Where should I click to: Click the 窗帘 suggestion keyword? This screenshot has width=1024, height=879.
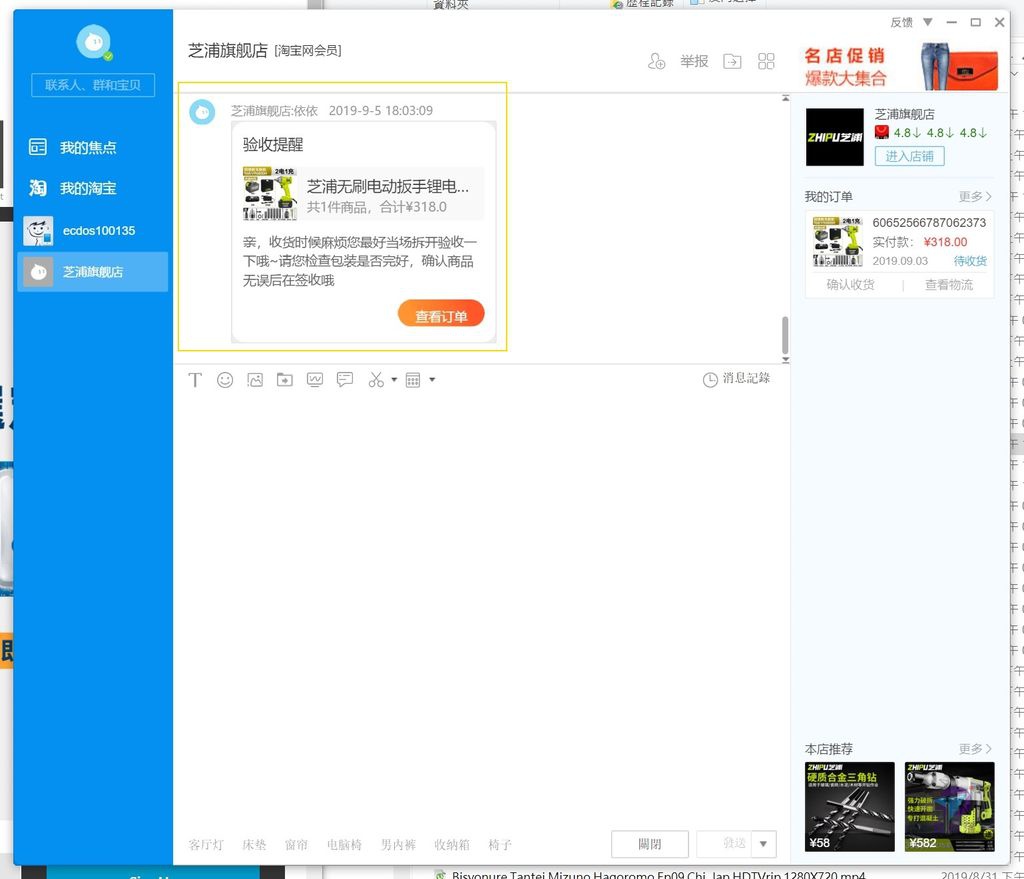click(296, 844)
